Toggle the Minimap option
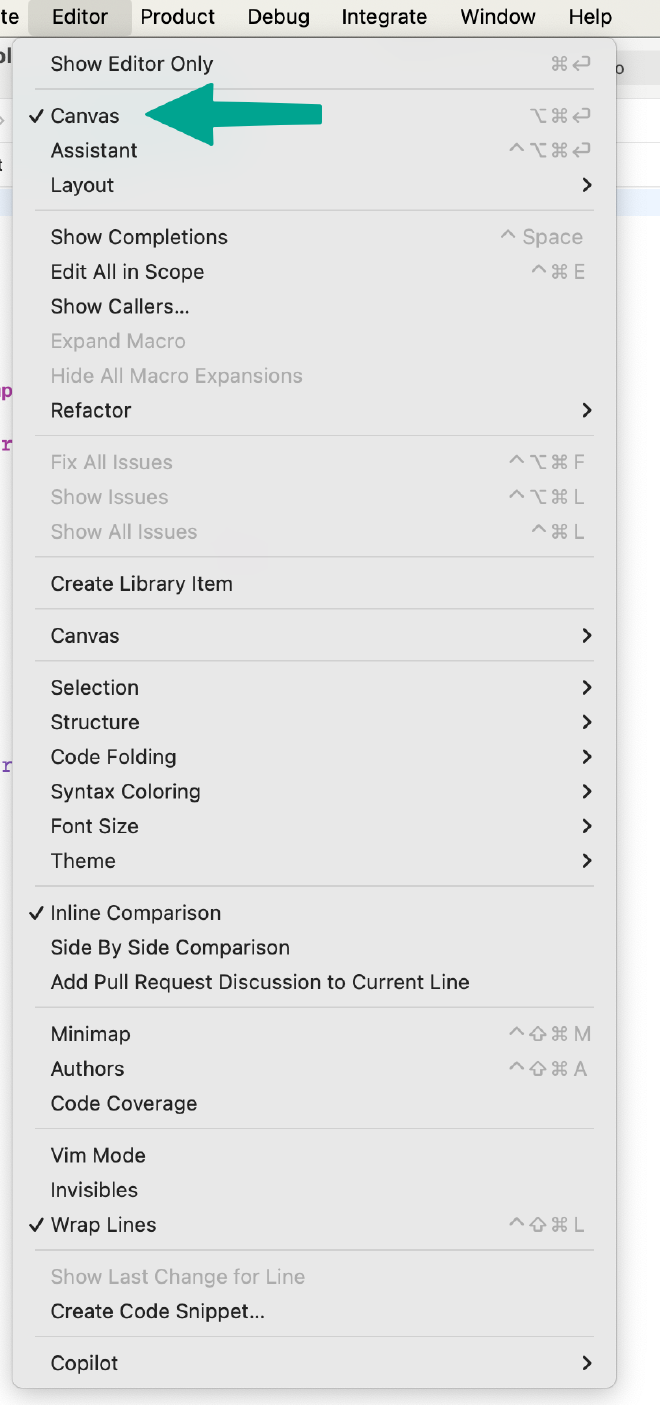660x1405 pixels. pyautogui.click(x=90, y=1034)
